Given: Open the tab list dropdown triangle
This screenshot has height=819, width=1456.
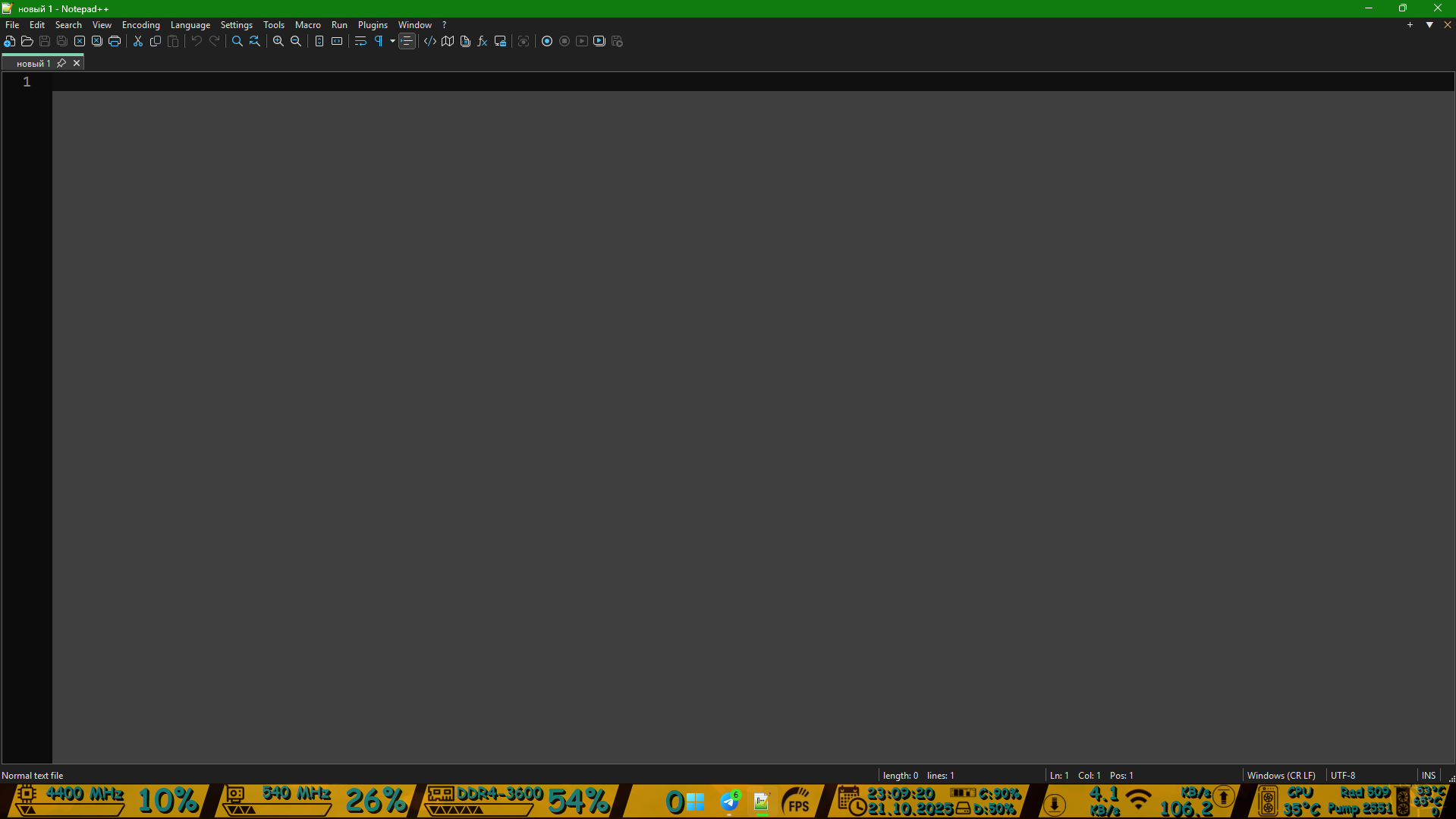Looking at the screenshot, I should 1429,25.
